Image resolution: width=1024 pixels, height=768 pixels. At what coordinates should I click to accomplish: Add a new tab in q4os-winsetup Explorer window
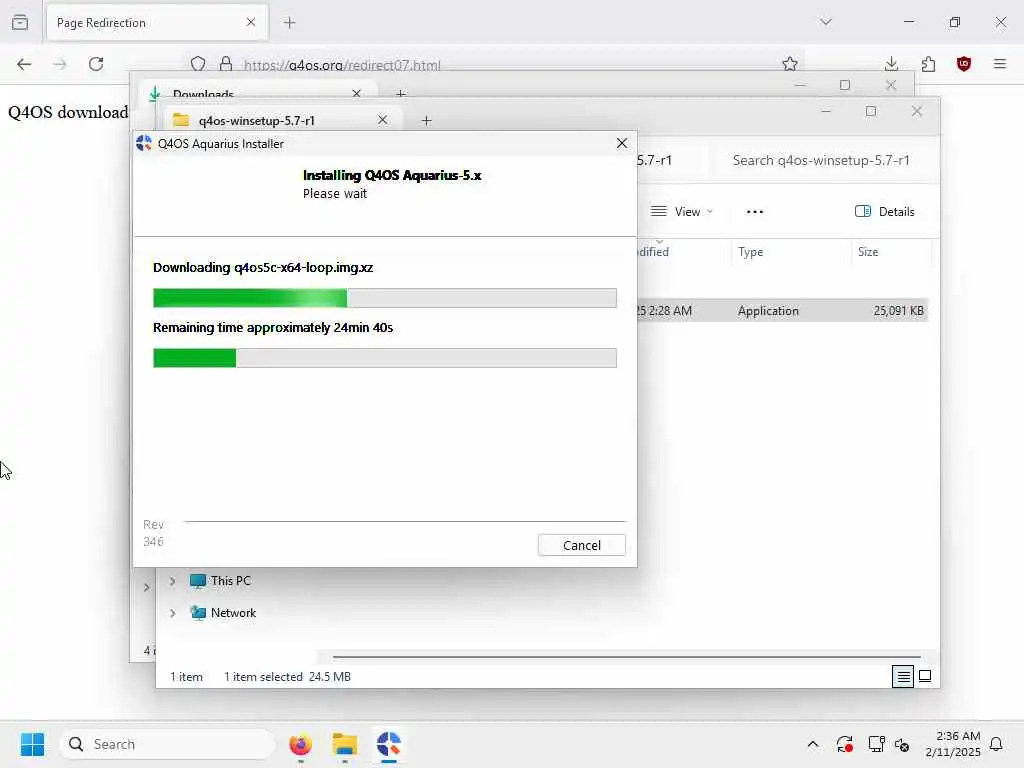pyautogui.click(x=426, y=121)
